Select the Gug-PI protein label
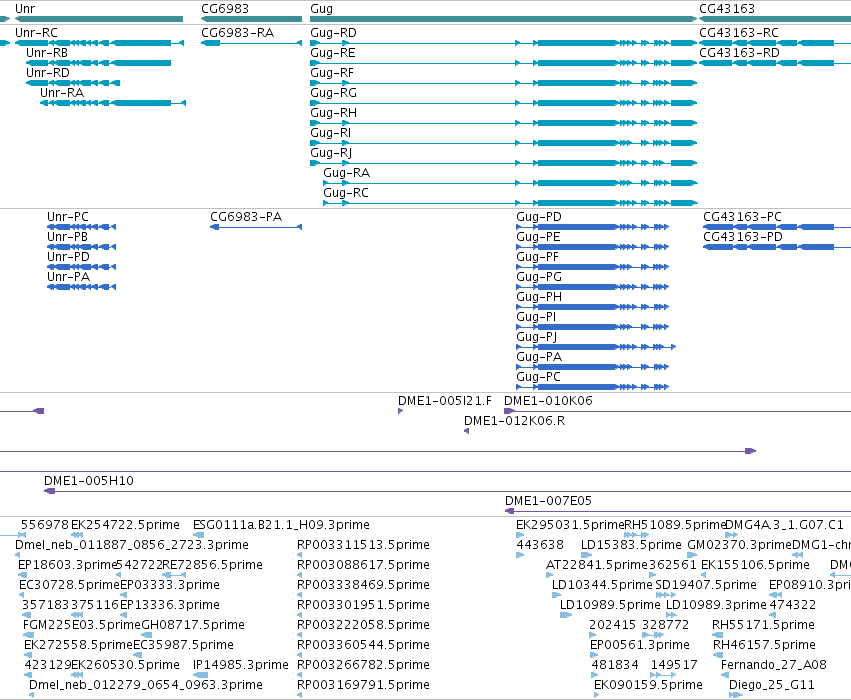The width and height of the screenshot is (851, 700). [536, 318]
